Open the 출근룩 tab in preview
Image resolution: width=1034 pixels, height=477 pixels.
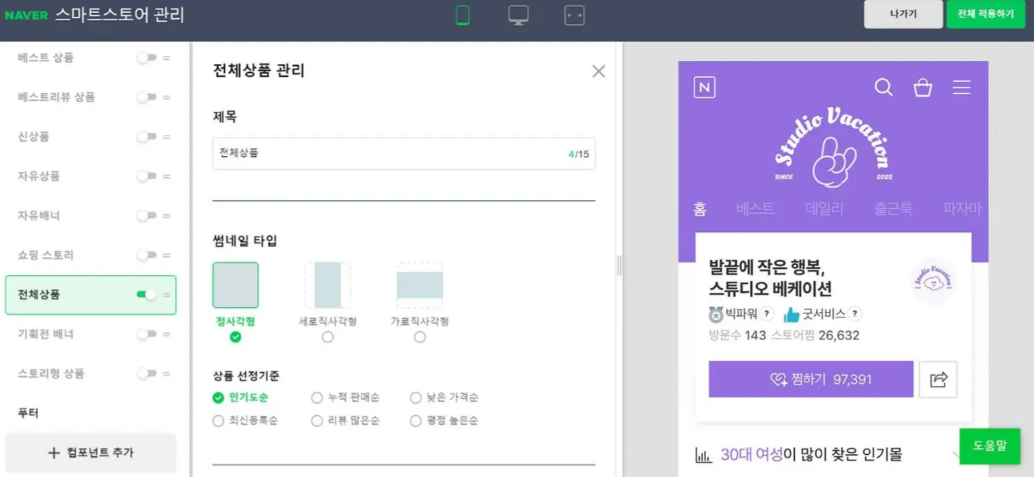(x=894, y=209)
